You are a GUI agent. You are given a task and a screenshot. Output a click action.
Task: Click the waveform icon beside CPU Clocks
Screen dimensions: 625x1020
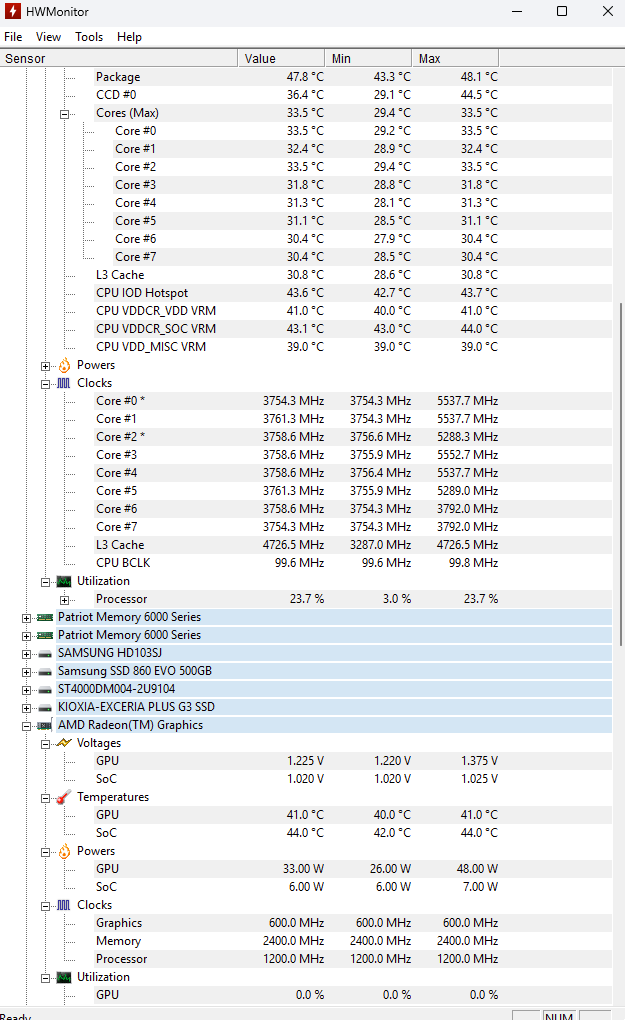pos(64,383)
